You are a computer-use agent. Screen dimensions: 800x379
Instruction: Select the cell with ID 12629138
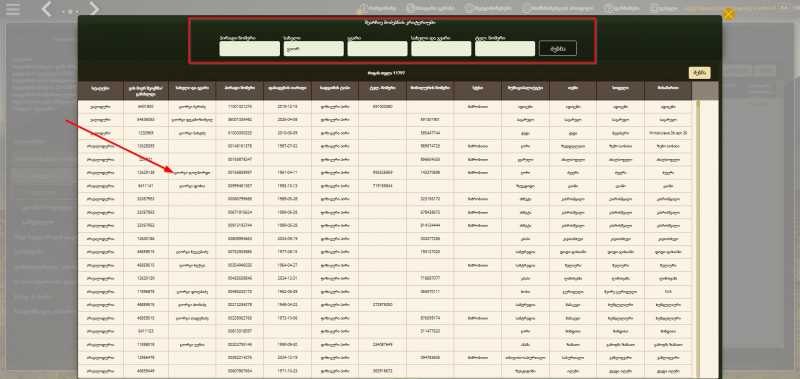click(x=145, y=173)
